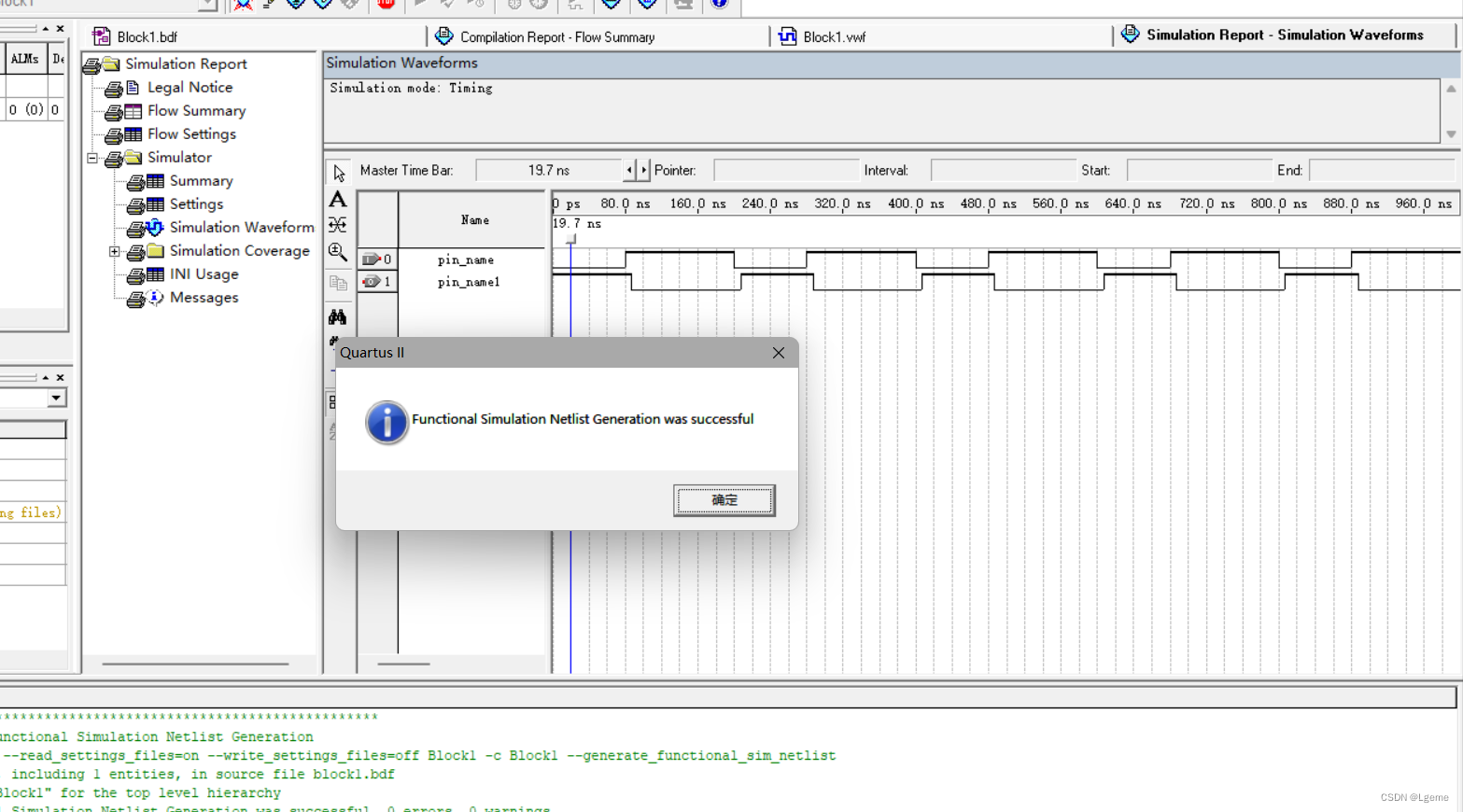The width and height of the screenshot is (1463, 812).
Task: Click the Duplicate/Copy icon in the waveform toolbar
Action: pyautogui.click(x=337, y=283)
